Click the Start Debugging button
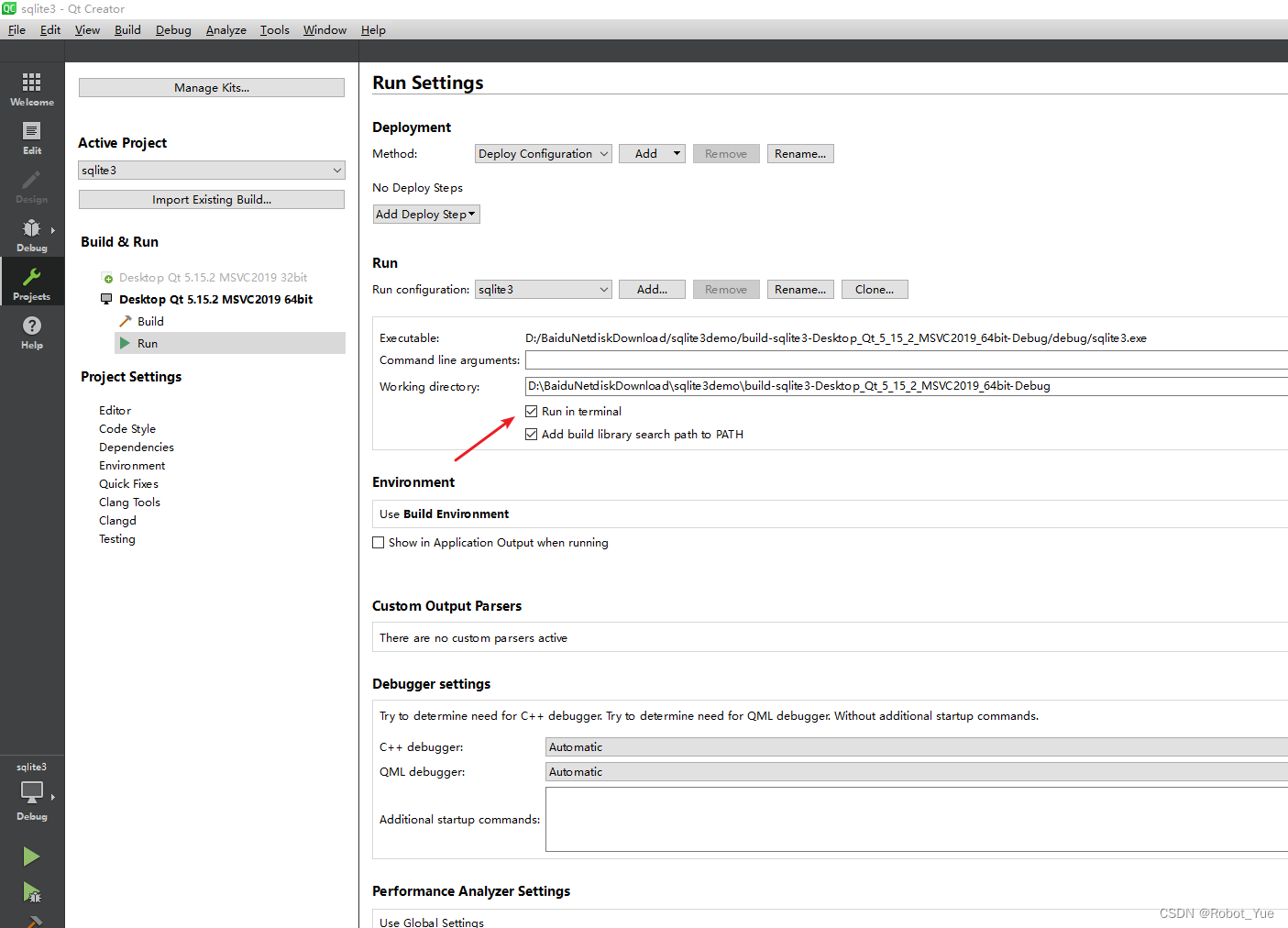 [31, 891]
